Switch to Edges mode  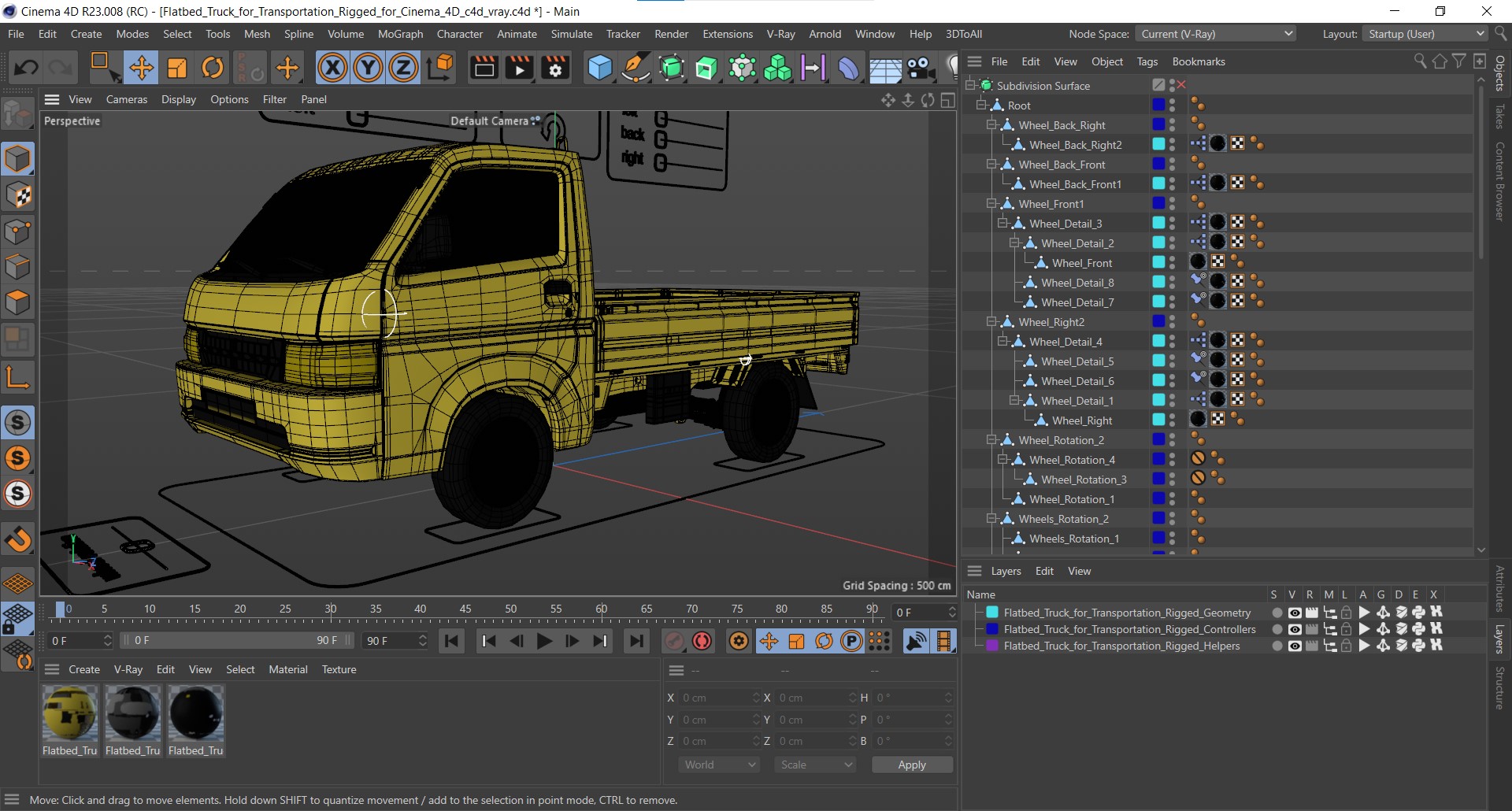[17, 267]
